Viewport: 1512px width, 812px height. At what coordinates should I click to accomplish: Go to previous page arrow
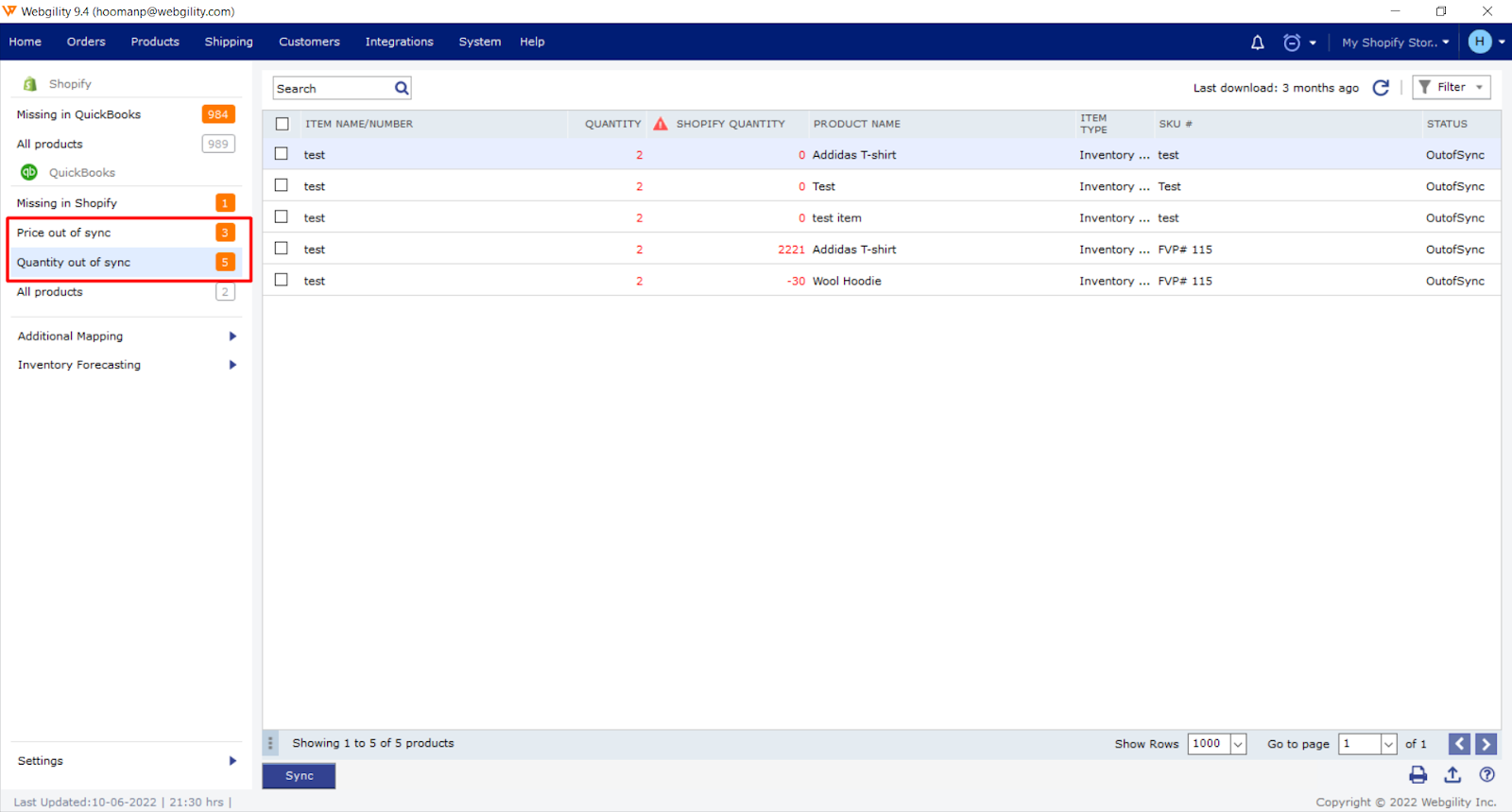coord(1459,744)
